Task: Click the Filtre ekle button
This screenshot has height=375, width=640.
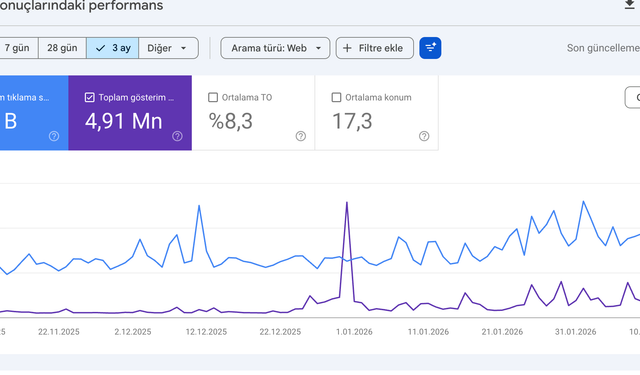Action: click(x=375, y=48)
